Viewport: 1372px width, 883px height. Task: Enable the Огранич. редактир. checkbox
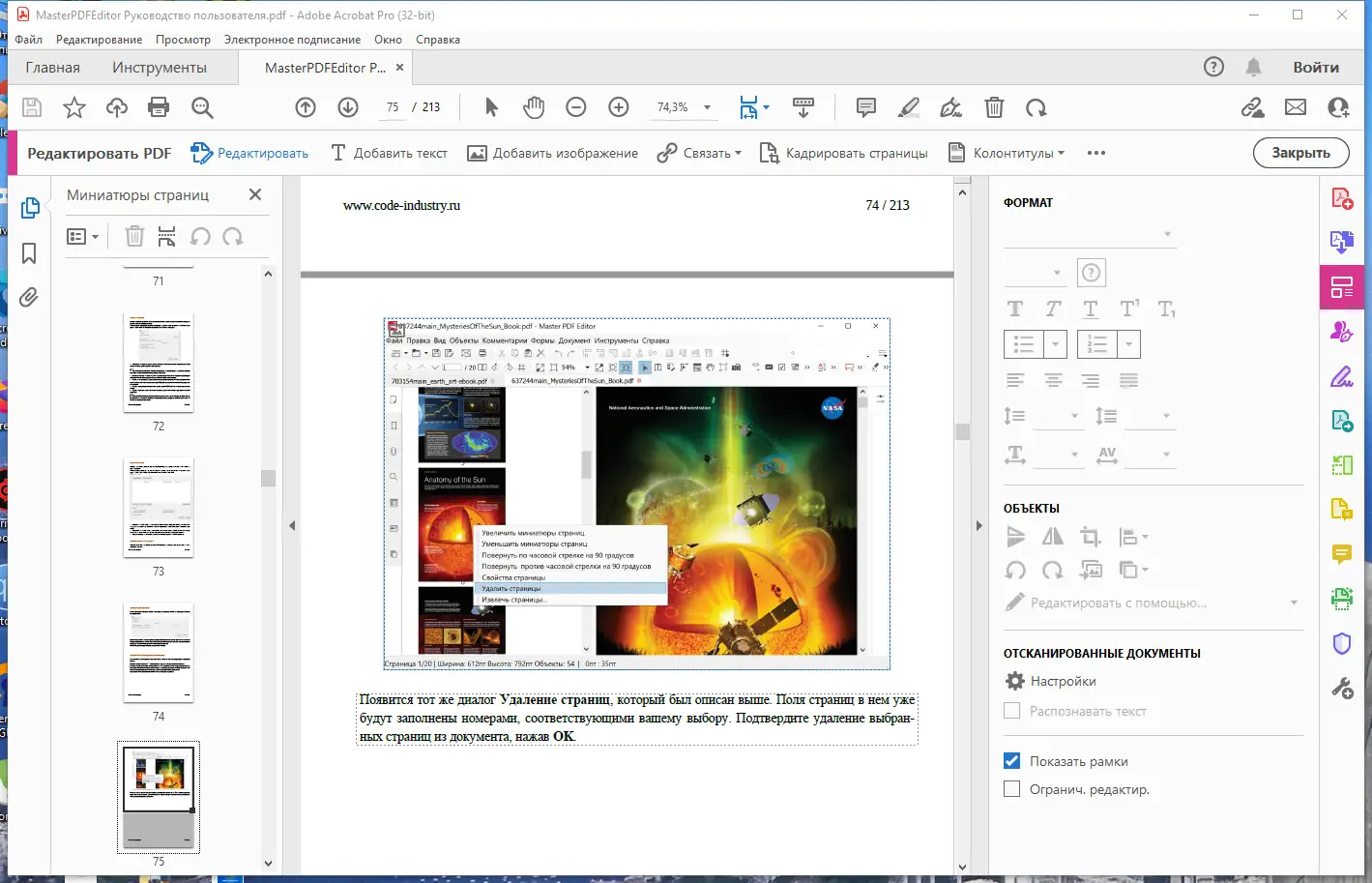pyautogui.click(x=1012, y=789)
